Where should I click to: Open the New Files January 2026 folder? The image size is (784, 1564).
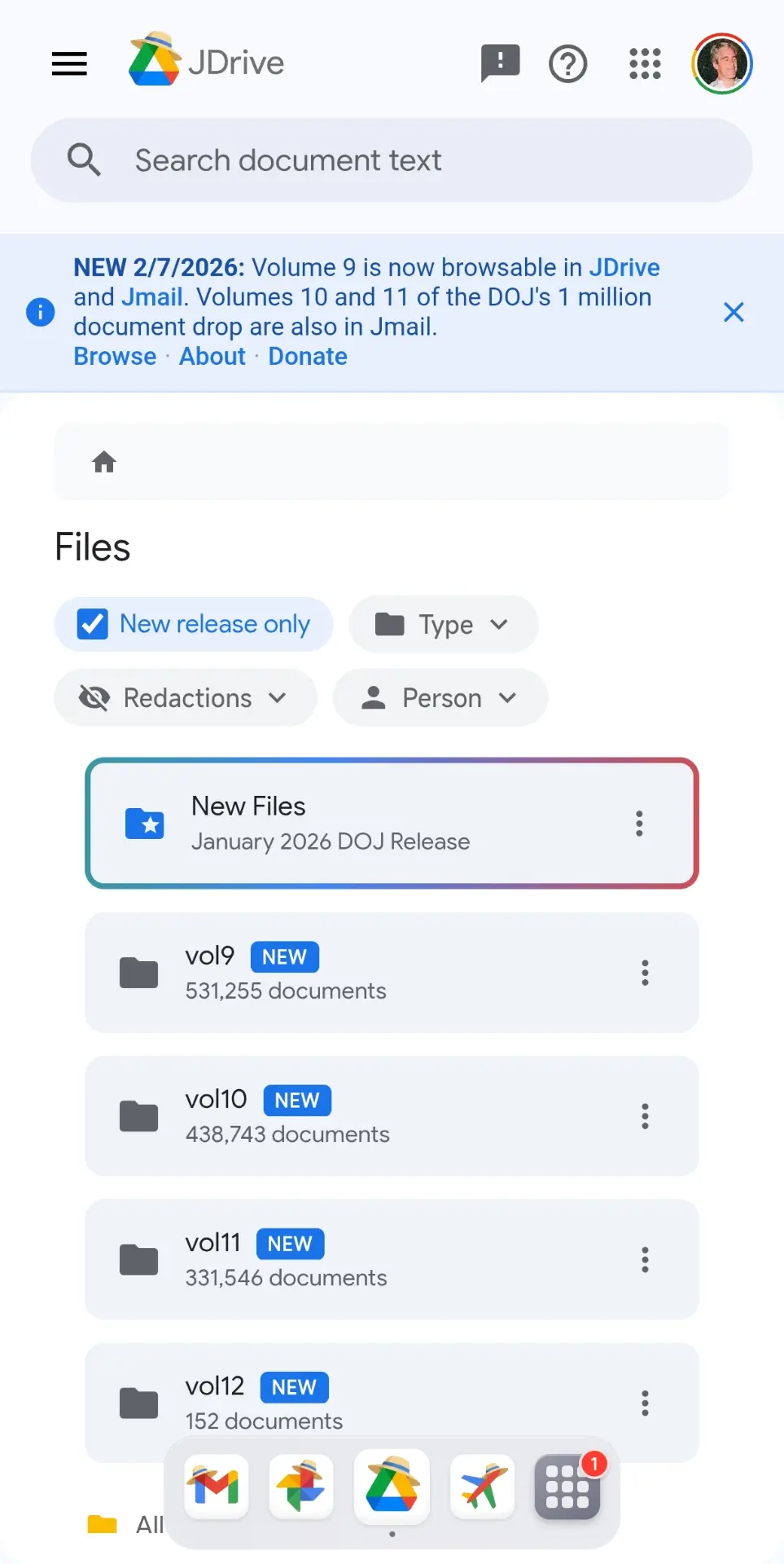point(392,824)
